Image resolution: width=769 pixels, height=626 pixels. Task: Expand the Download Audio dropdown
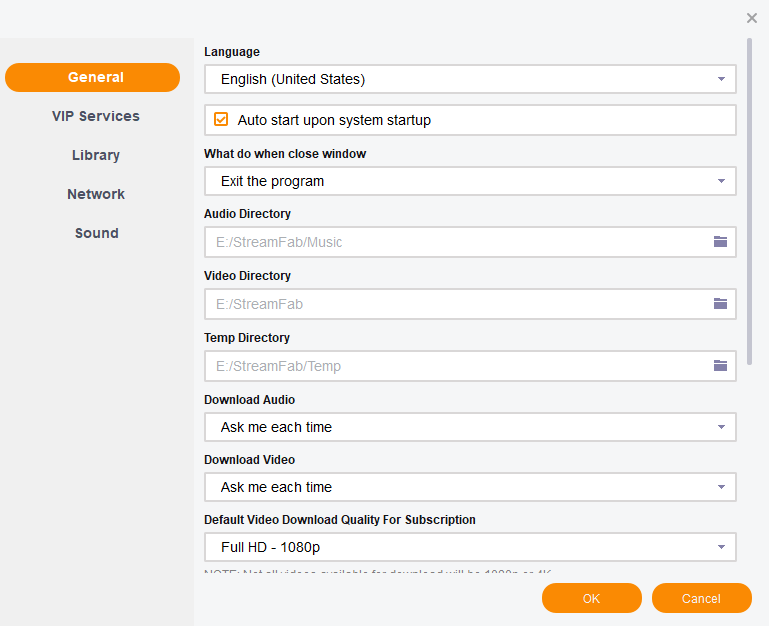[x=470, y=427]
